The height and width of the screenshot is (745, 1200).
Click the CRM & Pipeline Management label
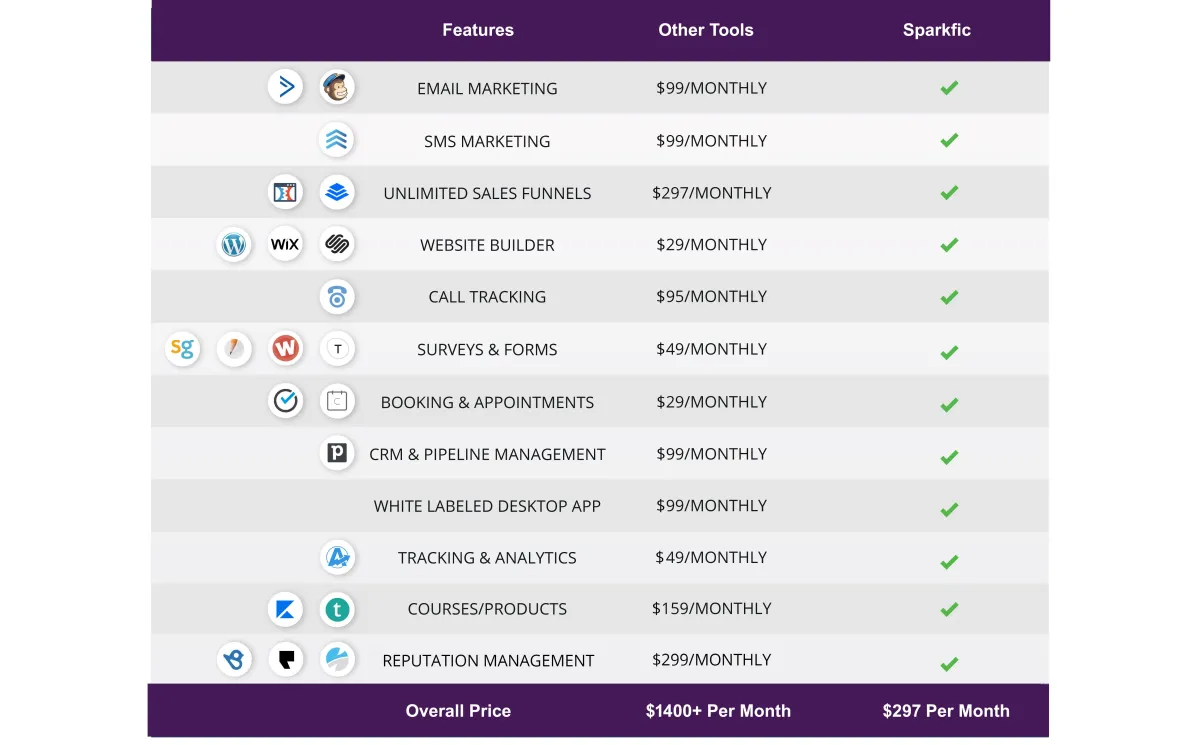(x=487, y=454)
